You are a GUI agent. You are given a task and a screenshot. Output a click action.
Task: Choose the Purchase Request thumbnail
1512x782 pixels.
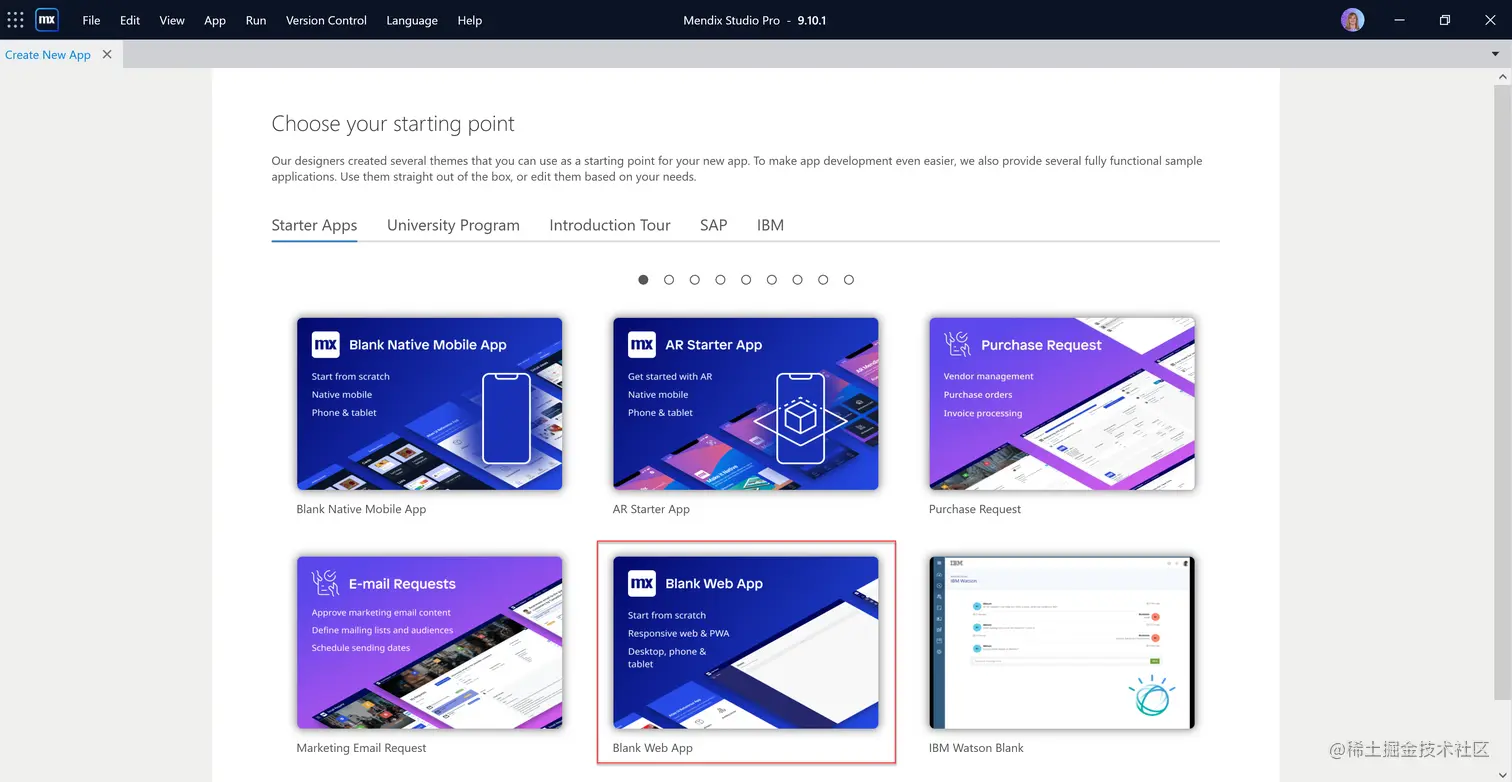[x=1062, y=404]
